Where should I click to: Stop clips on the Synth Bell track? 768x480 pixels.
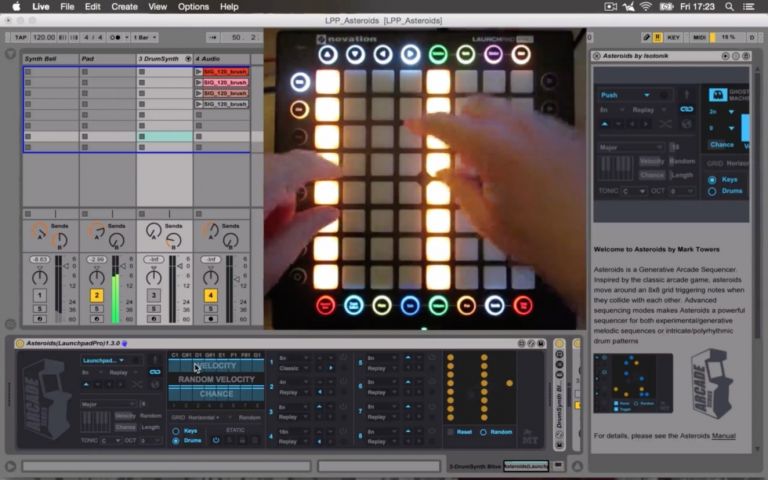(28, 214)
